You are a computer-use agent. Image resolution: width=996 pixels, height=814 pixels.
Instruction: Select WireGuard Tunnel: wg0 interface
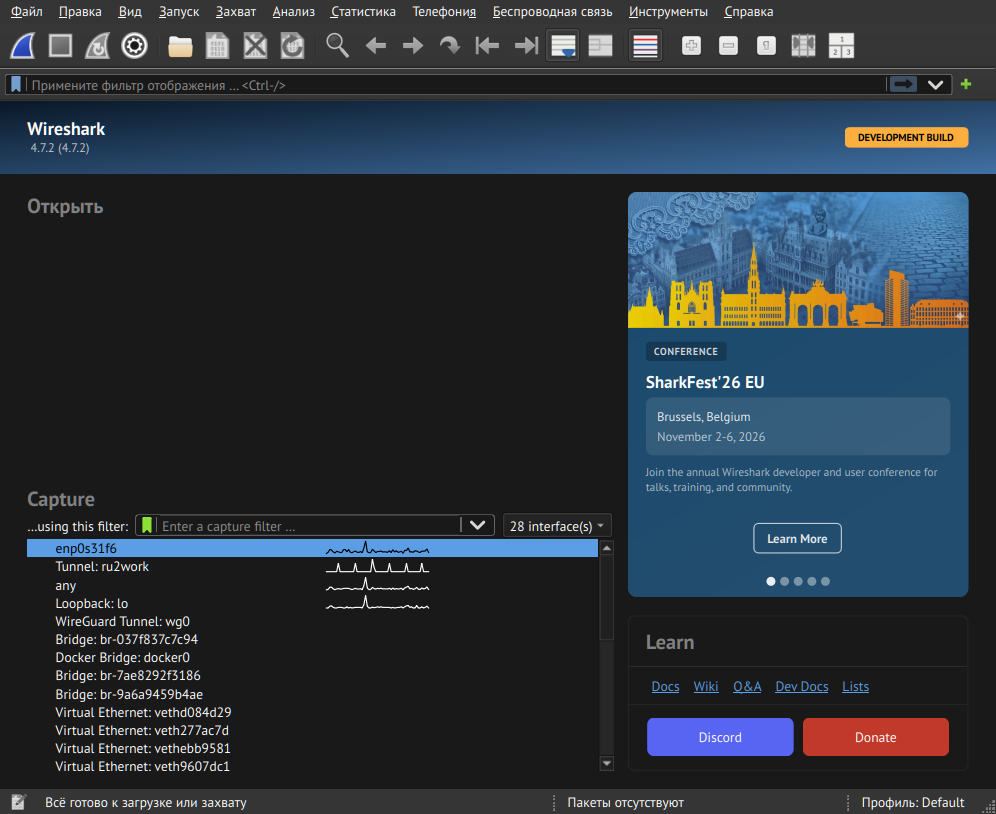(x=312, y=621)
